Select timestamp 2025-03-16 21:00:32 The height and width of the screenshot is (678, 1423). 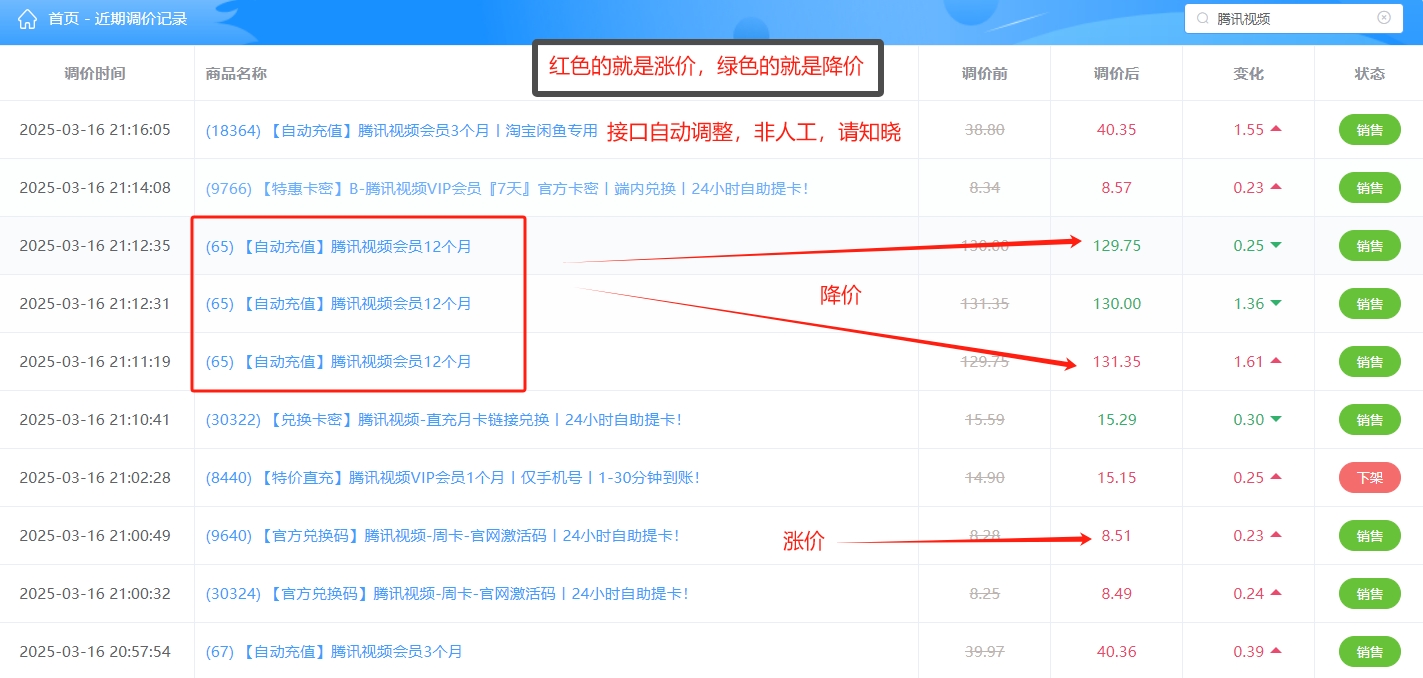point(95,594)
